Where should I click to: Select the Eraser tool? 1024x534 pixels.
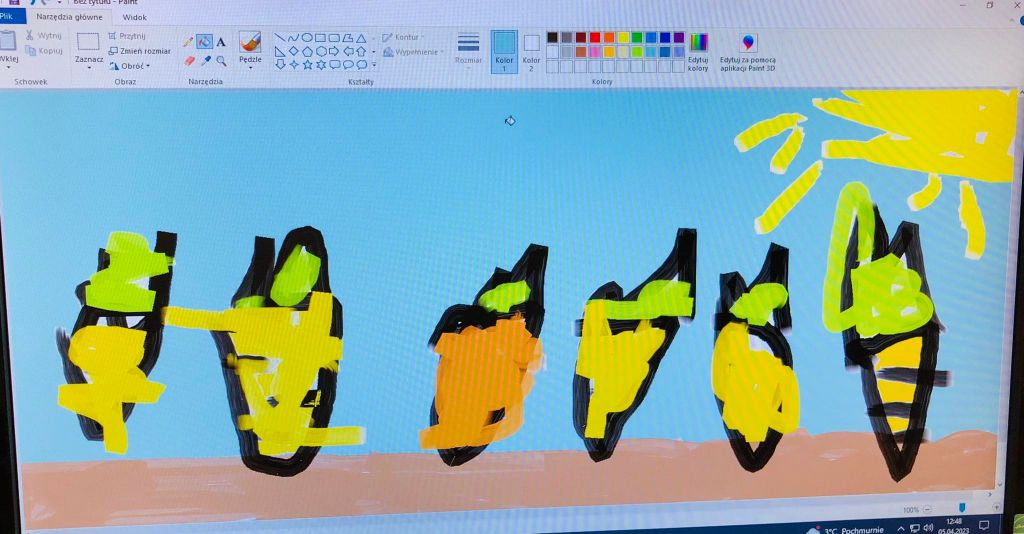[189, 61]
